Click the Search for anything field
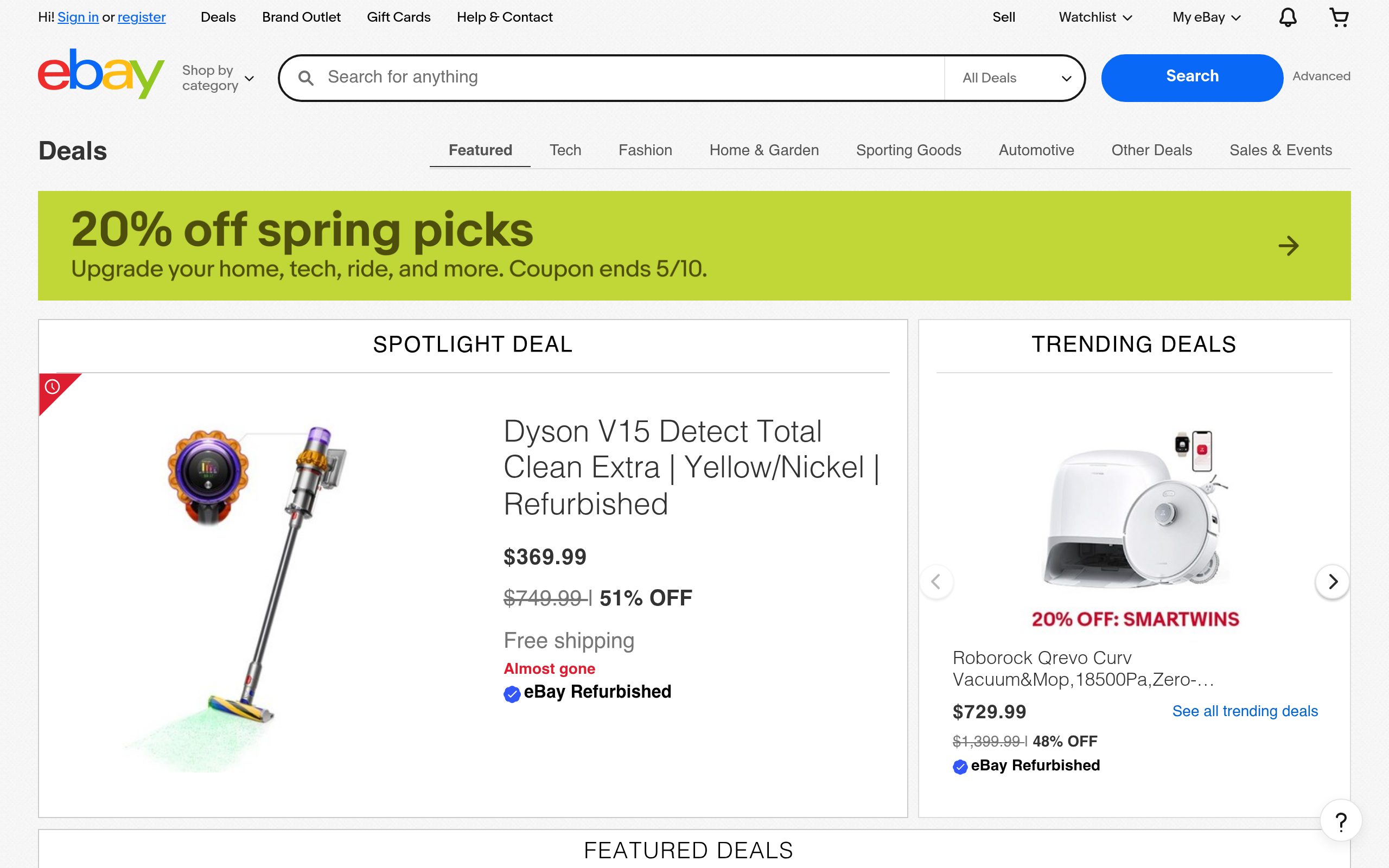 [x=632, y=78]
